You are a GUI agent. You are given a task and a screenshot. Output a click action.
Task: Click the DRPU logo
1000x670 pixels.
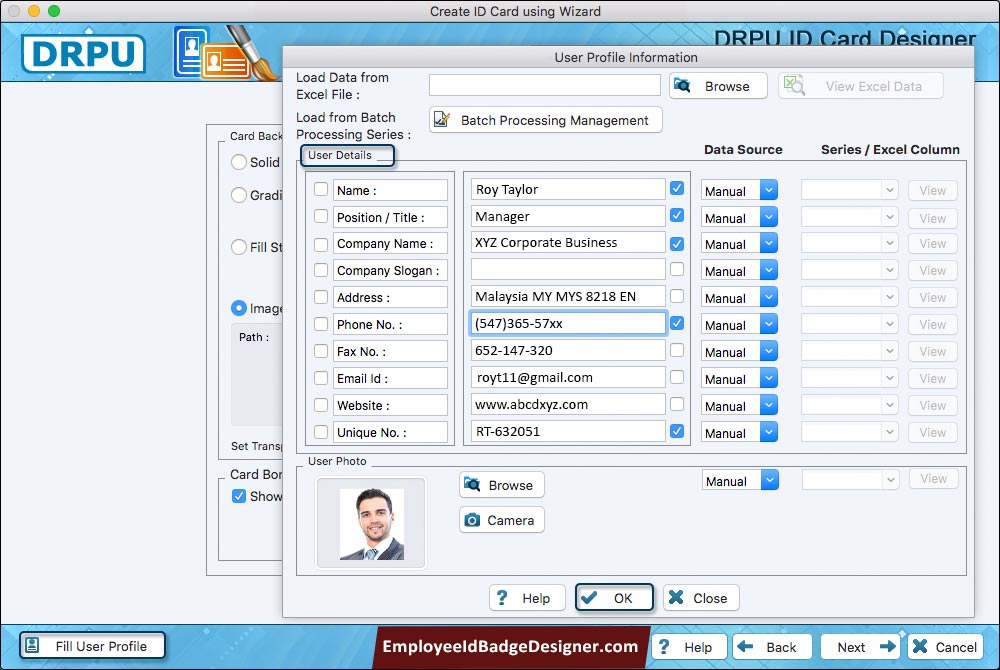click(x=84, y=54)
